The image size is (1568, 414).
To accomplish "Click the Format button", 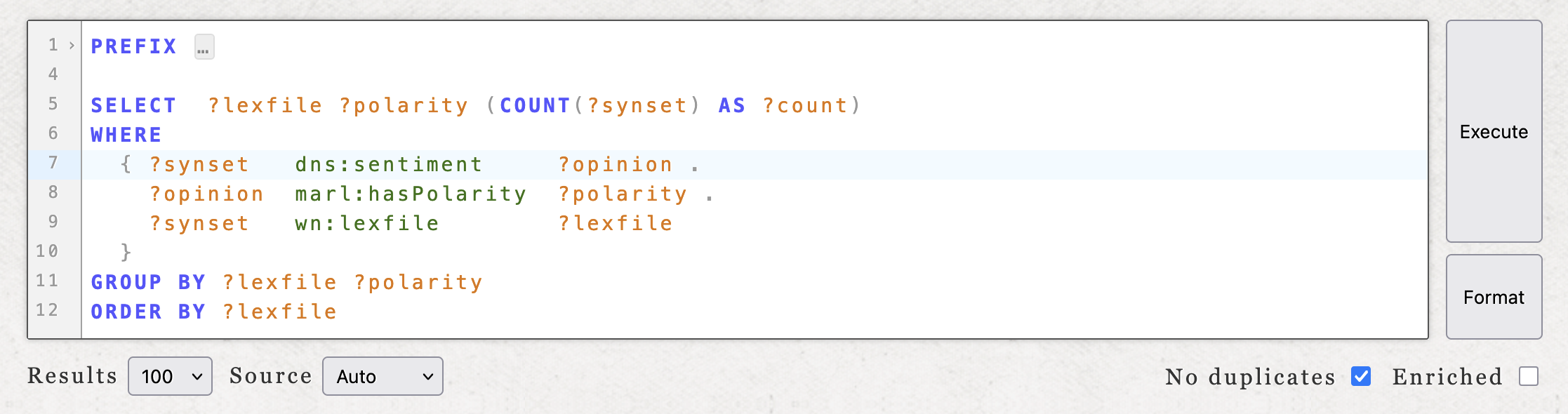I will [1494, 297].
